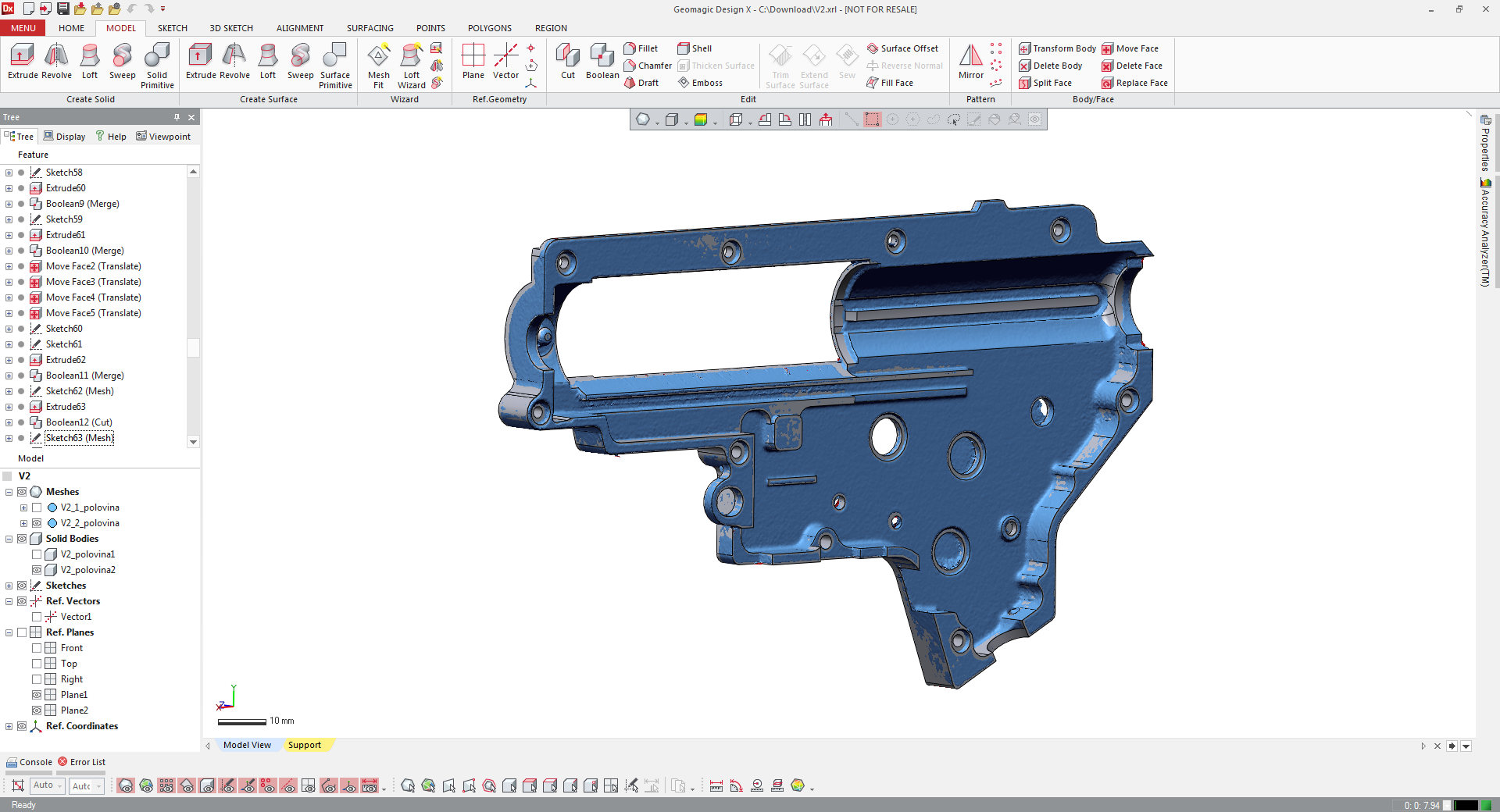Switch to the SKETCH ribbon tab

[x=172, y=28]
